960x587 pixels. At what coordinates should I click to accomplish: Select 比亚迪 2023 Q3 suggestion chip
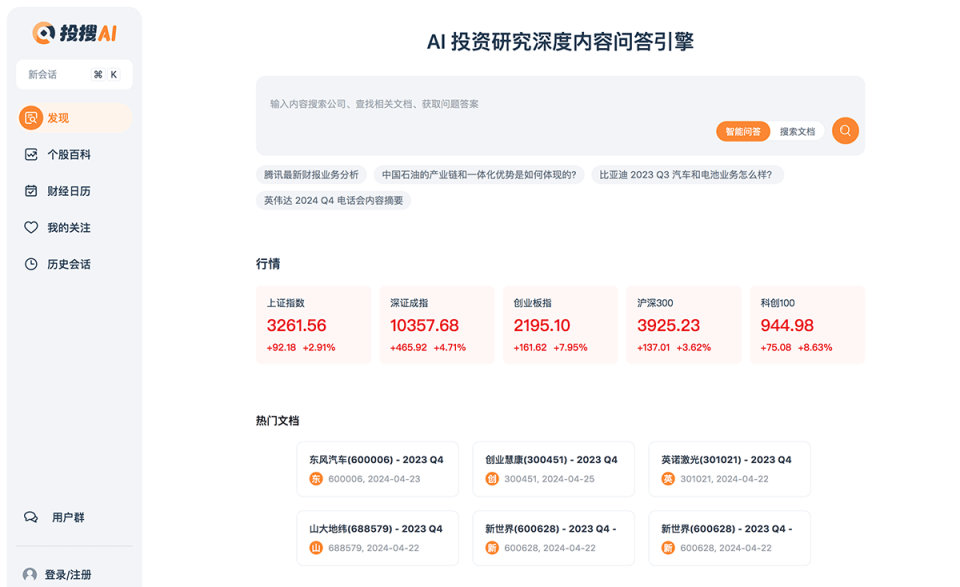coord(685,174)
